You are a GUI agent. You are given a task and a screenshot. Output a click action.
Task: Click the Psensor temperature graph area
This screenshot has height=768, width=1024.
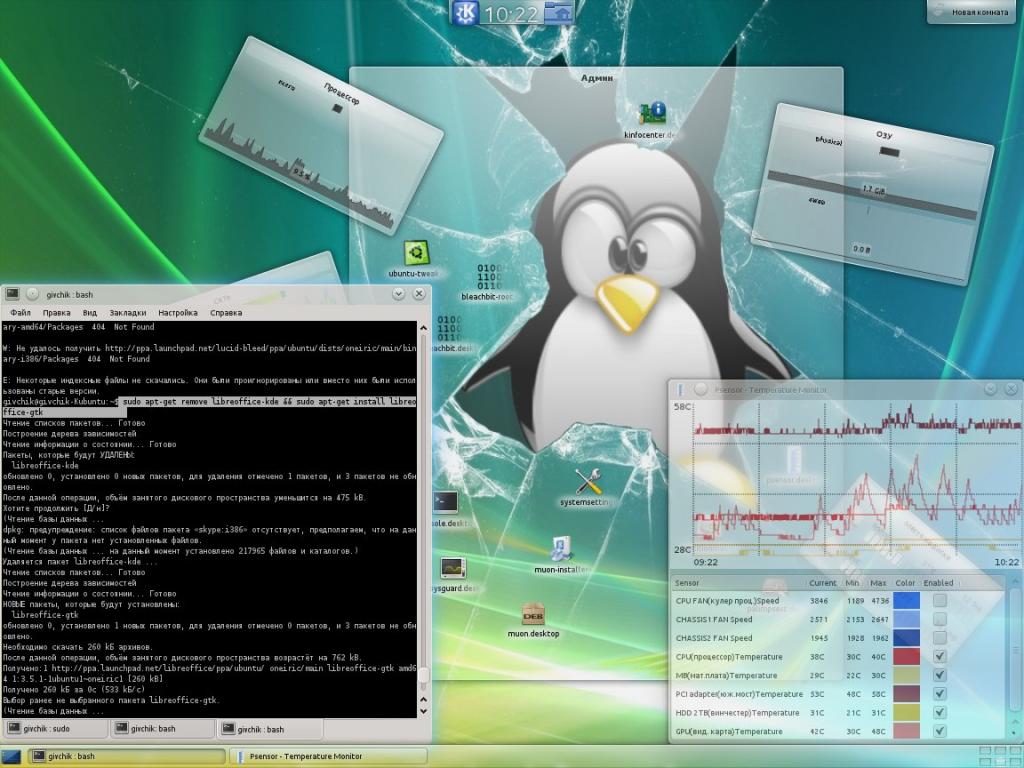pyautogui.click(x=857, y=480)
